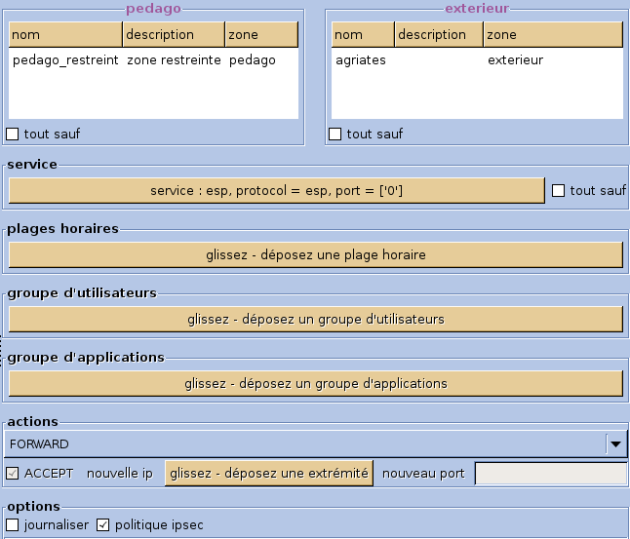This screenshot has height=539, width=630.
Task: Click the groupe d'utilisateurs drop zone
Action: tap(316, 319)
